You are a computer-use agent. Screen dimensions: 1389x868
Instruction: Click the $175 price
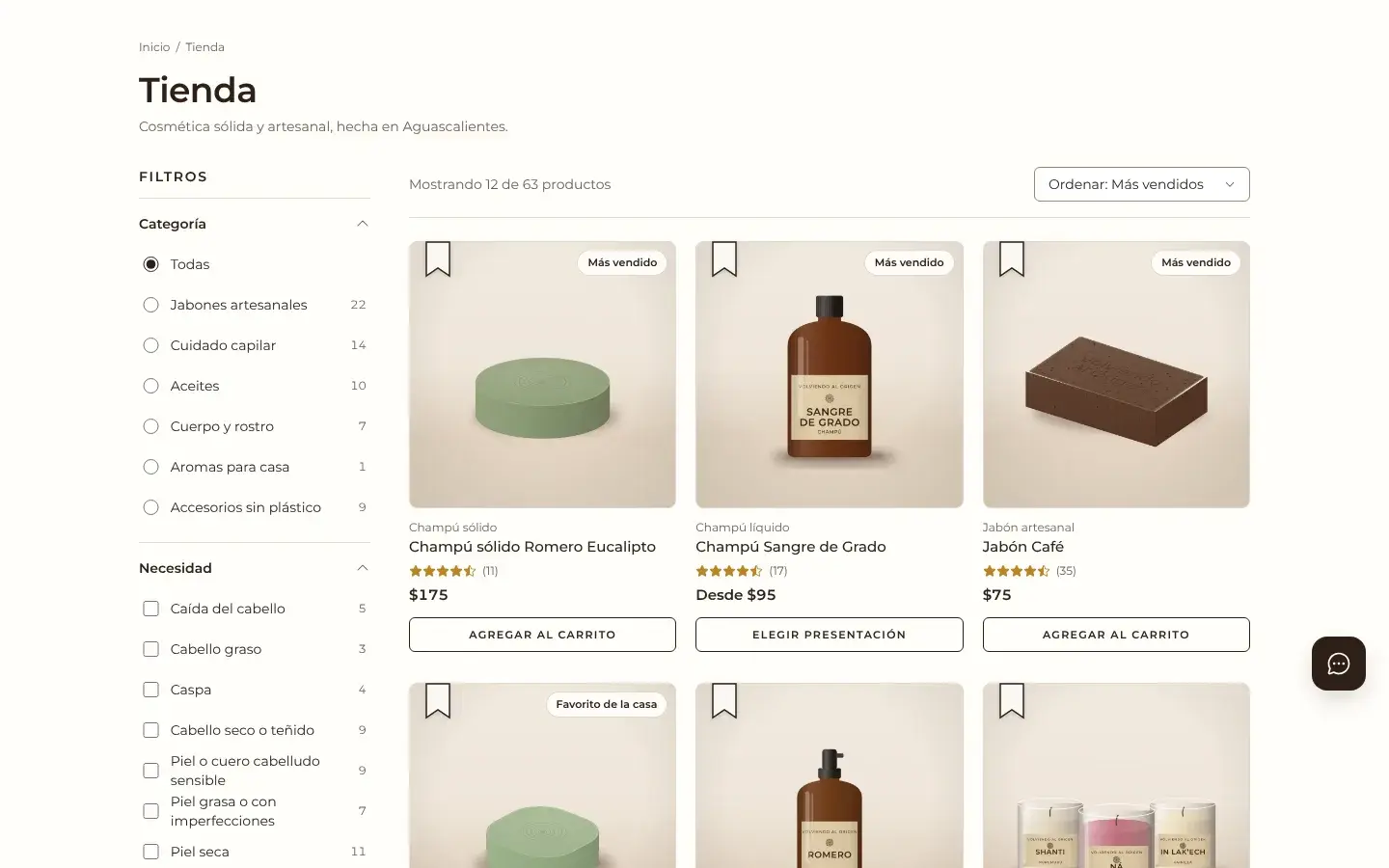(428, 595)
